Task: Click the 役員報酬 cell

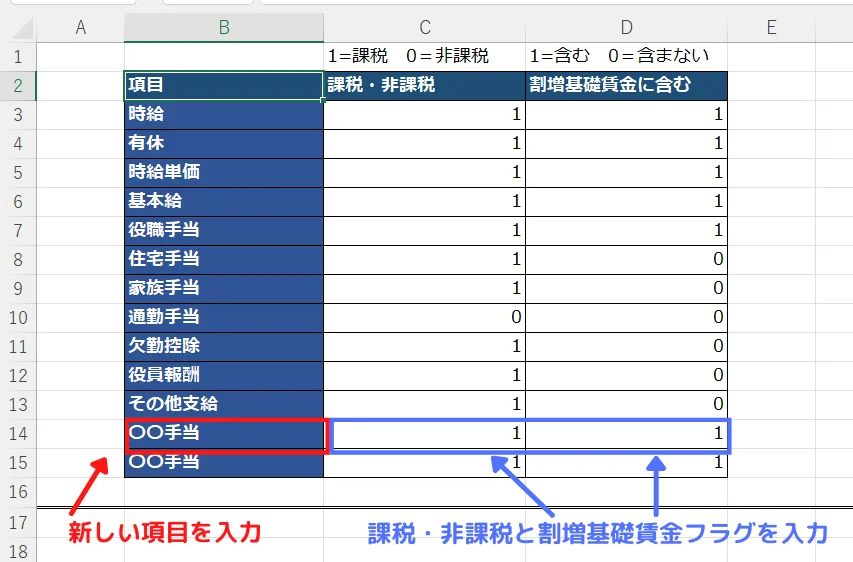Action: (x=224, y=375)
